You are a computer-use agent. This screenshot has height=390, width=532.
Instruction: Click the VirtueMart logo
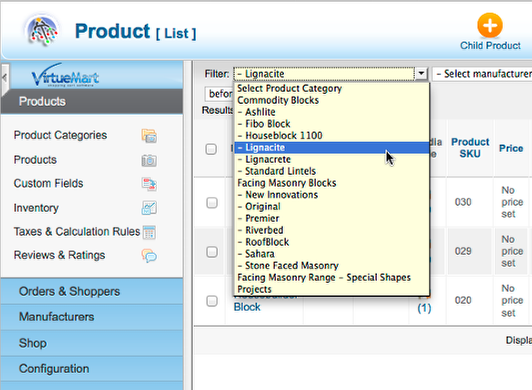(x=65, y=75)
